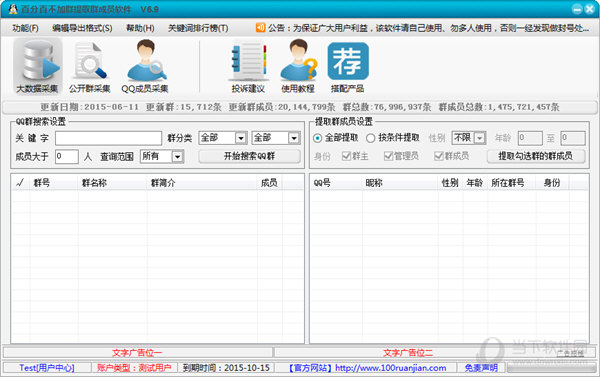Image resolution: width=600 pixels, height=377 pixels.
Task: Open Test[用户中心] link
Action: (x=47, y=368)
